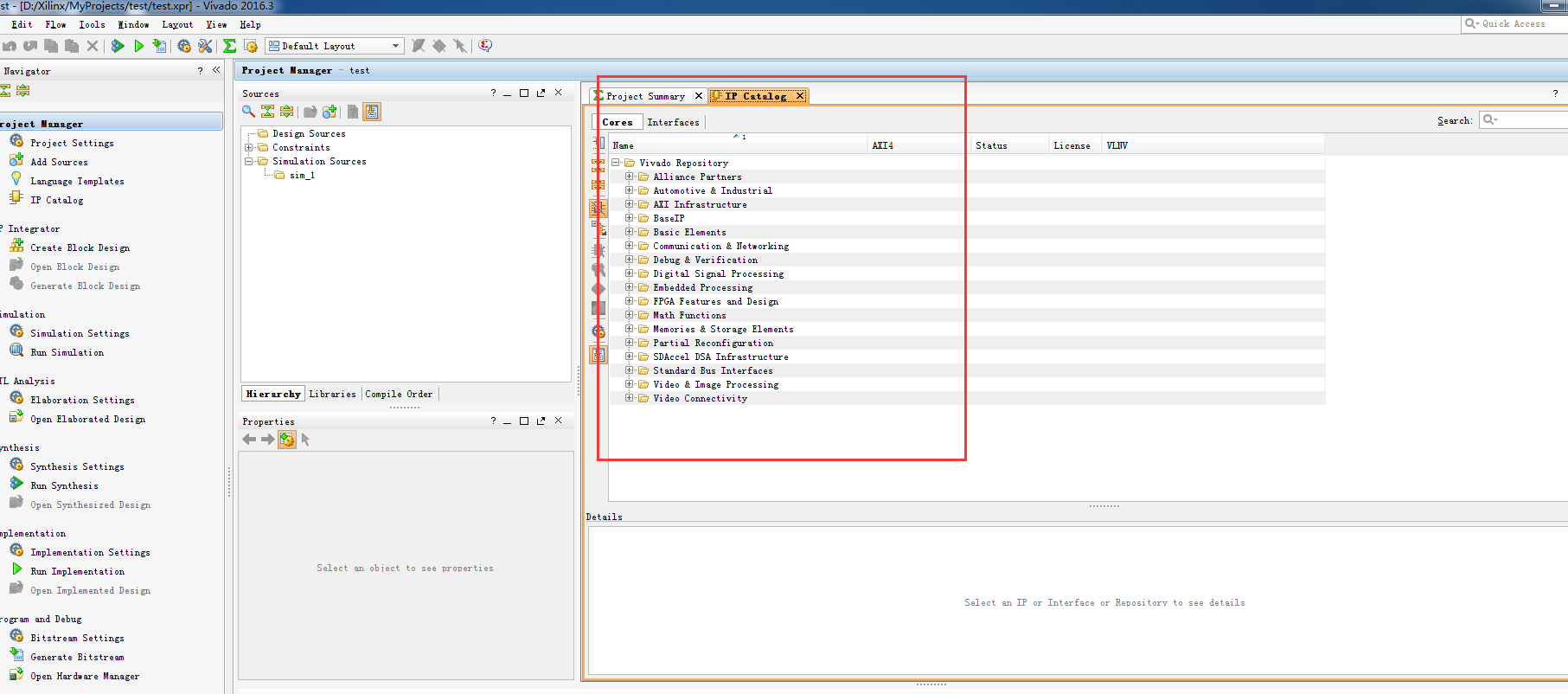Click the green Run Implementation arrow in toolbar
1568x694 pixels.
(x=138, y=46)
